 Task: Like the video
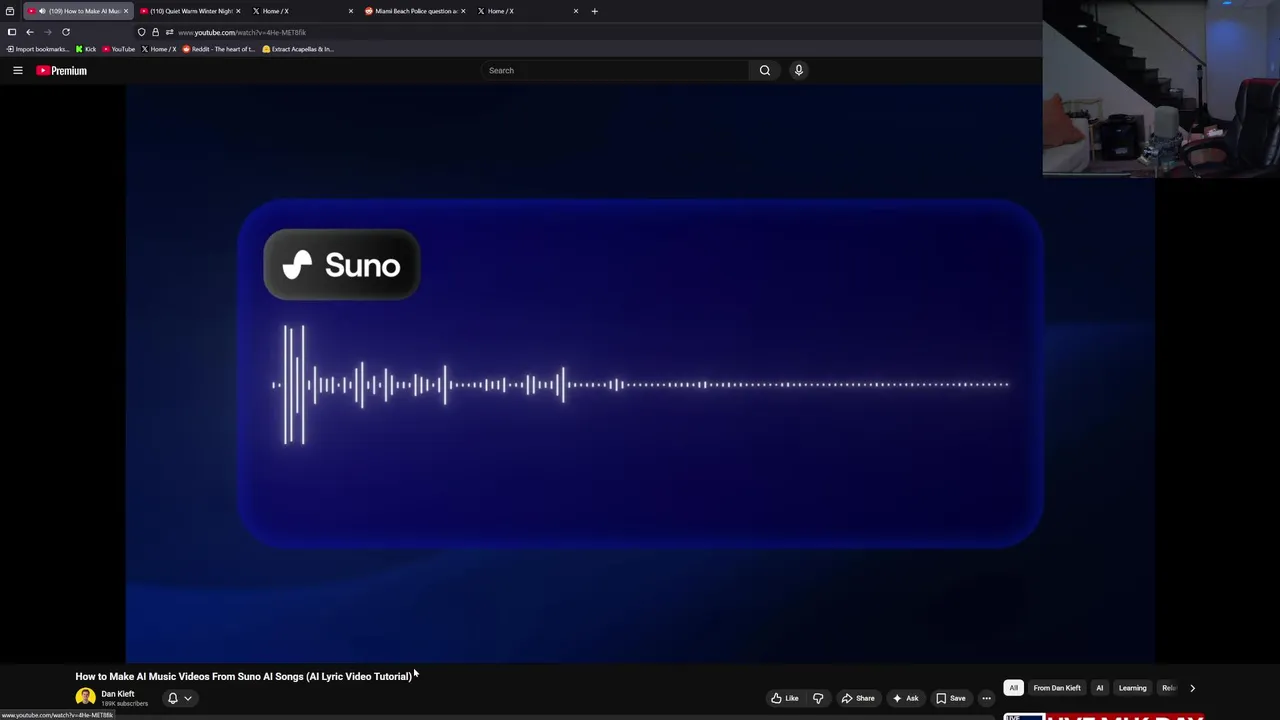[x=785, y=698]
